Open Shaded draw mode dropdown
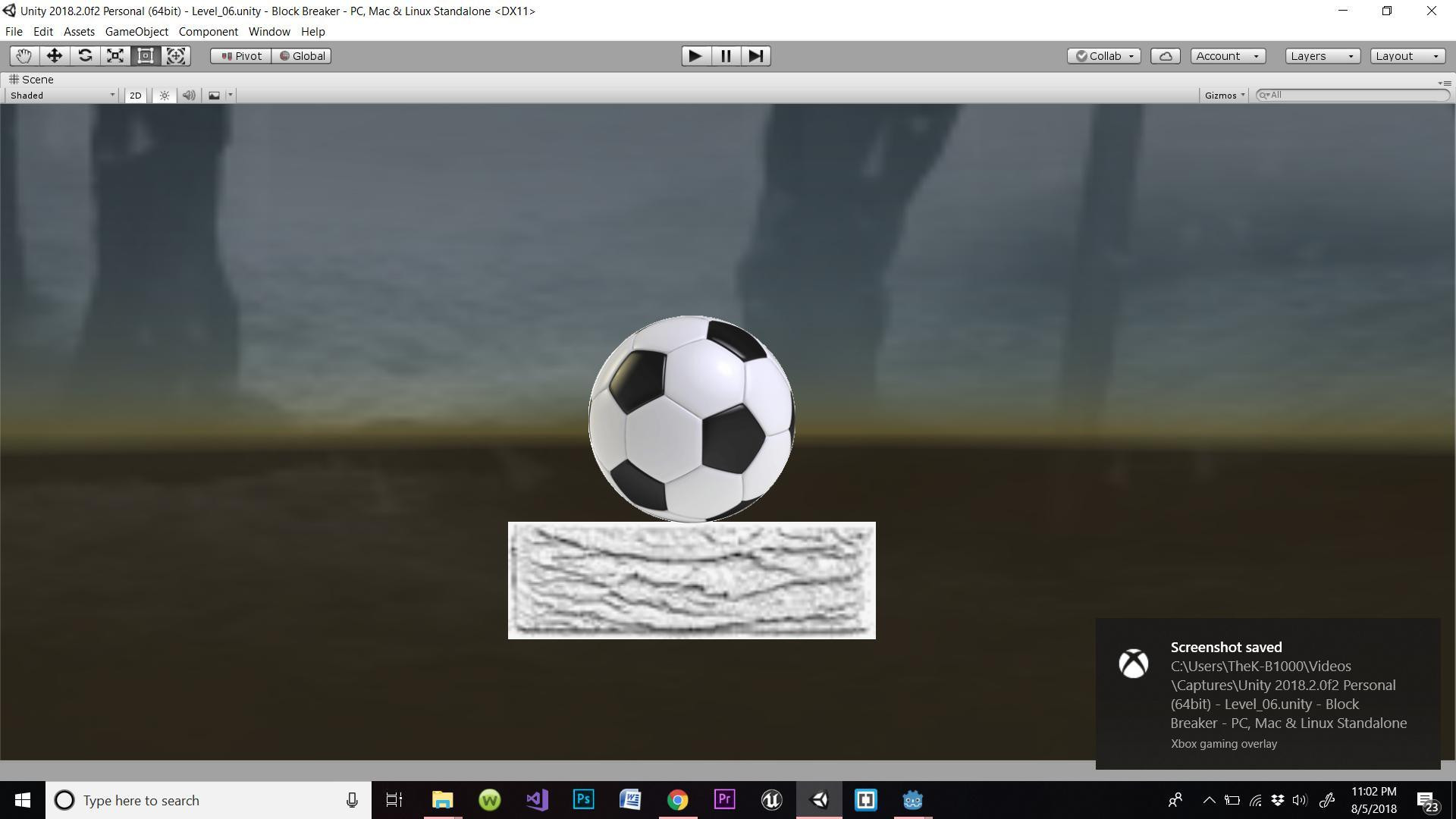Image resolution: width=1456 pixels, height=819 pixels. tap(62, 96)
